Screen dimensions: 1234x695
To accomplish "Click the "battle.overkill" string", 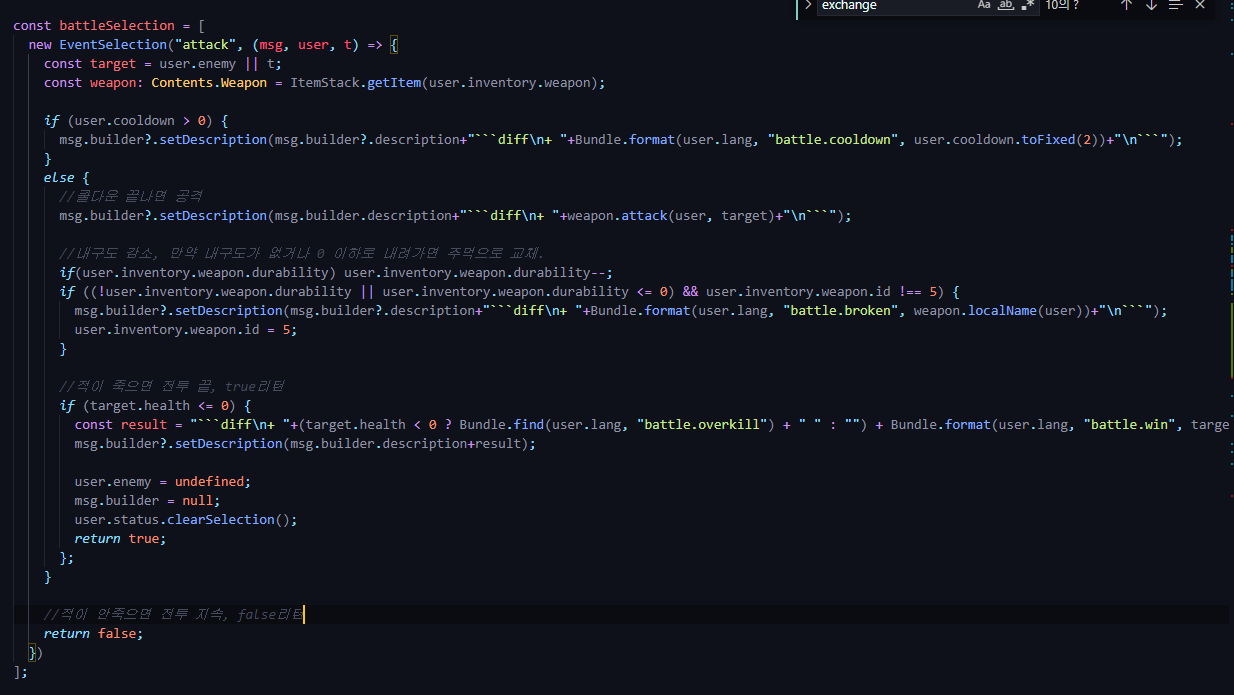I will click(701, 424).
